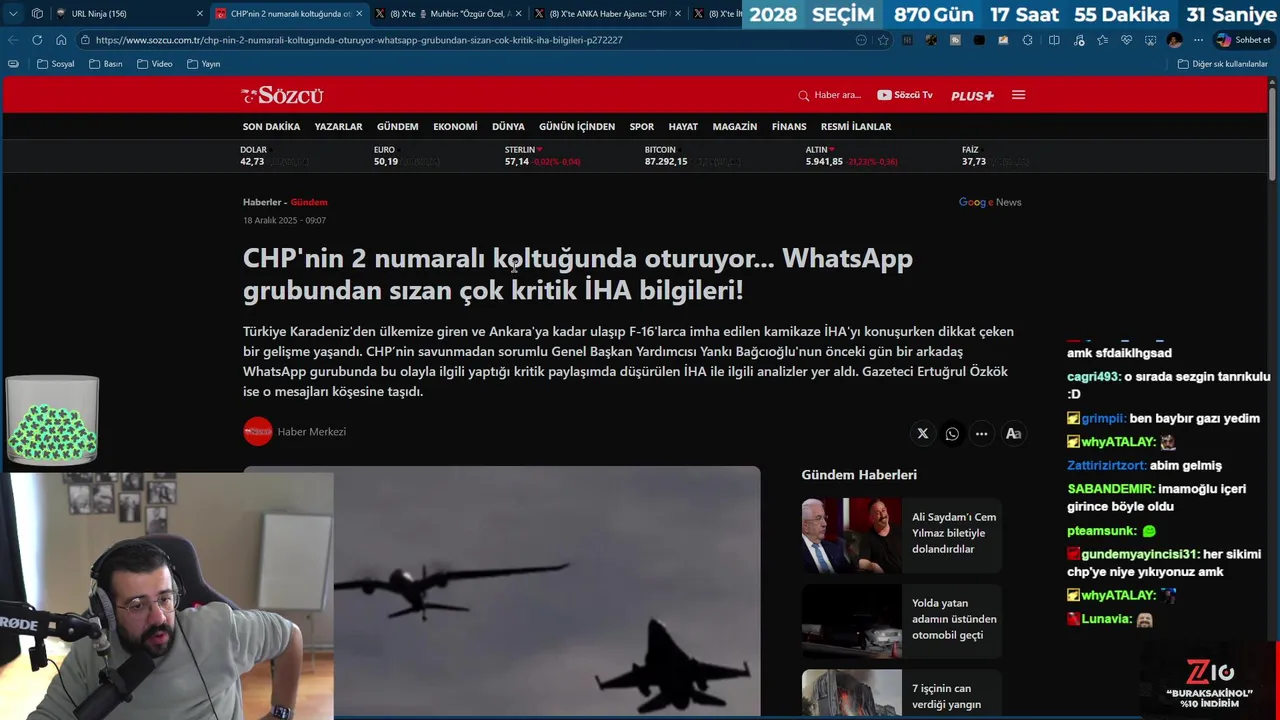Viewport: 1280px width, 720px height.
Task: Go back with the browser back arrow
Action: coord(13,40)
